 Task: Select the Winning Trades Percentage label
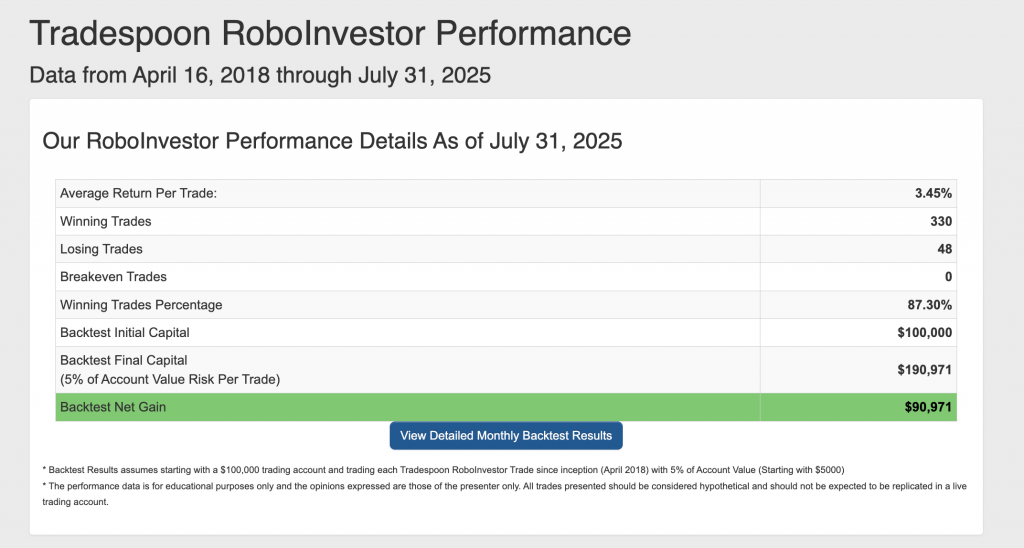click(x=141, y=305)
